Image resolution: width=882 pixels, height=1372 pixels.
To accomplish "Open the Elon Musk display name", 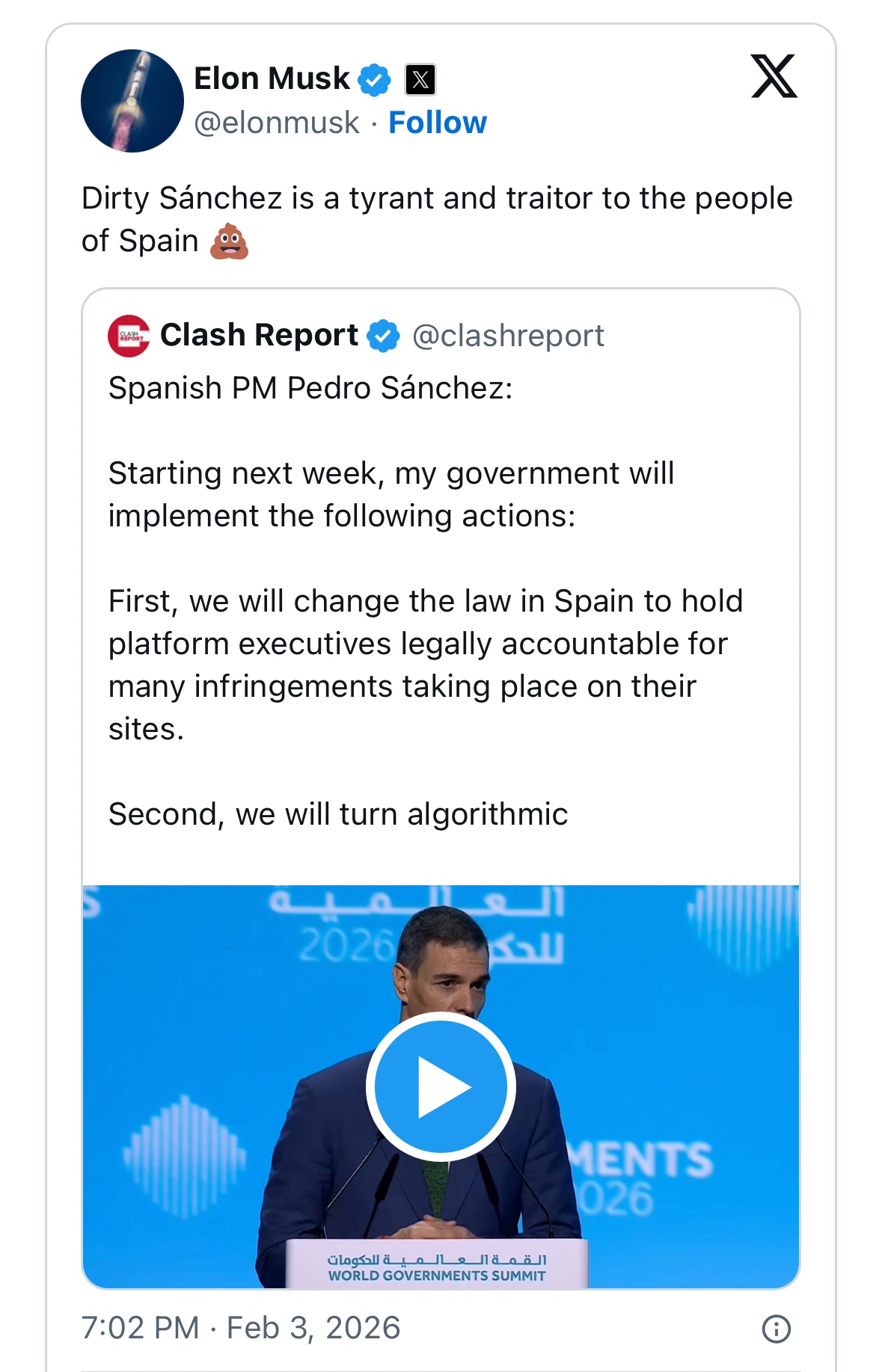I will [x=272, y=79].
